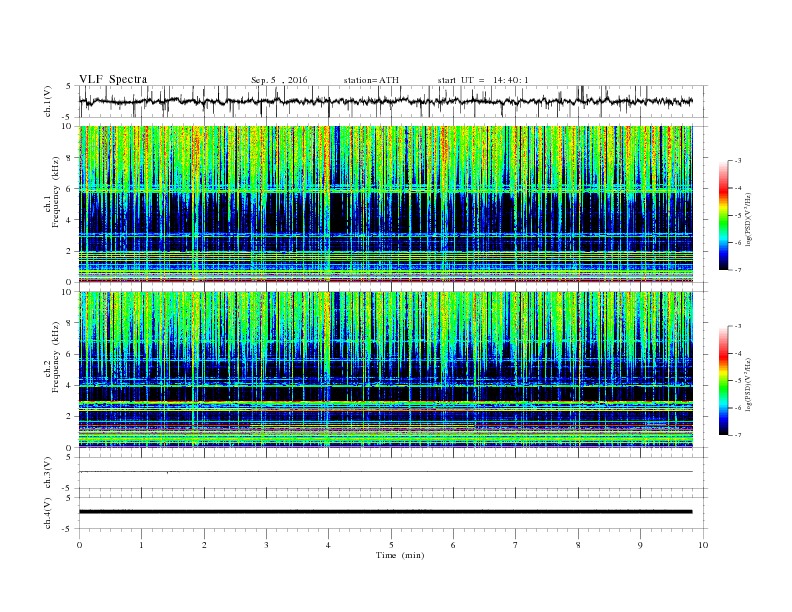Click the '1' tick on the time axis
792x612 pixels.
141,545
